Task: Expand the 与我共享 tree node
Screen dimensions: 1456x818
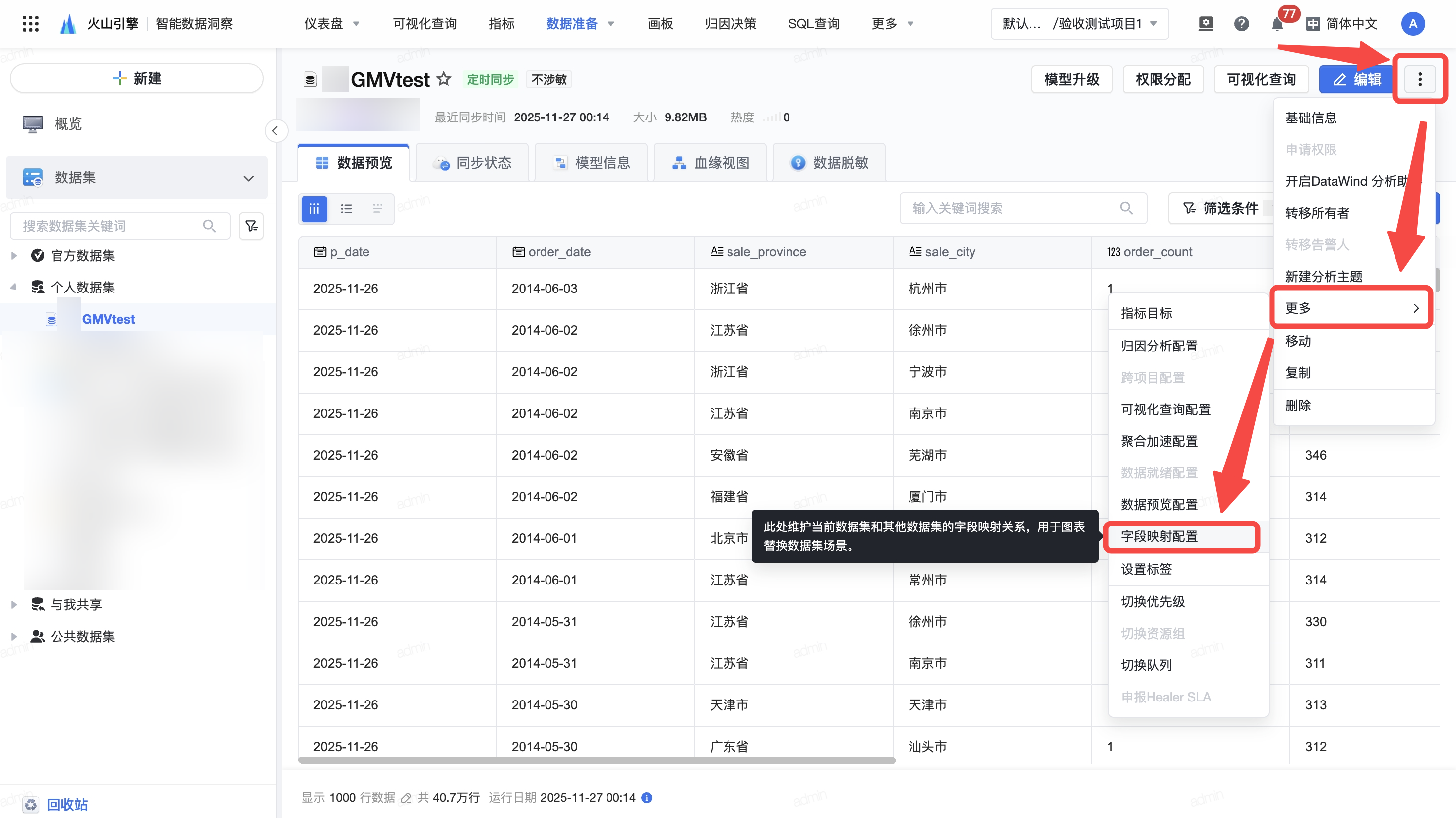Action: pos(14,604)
